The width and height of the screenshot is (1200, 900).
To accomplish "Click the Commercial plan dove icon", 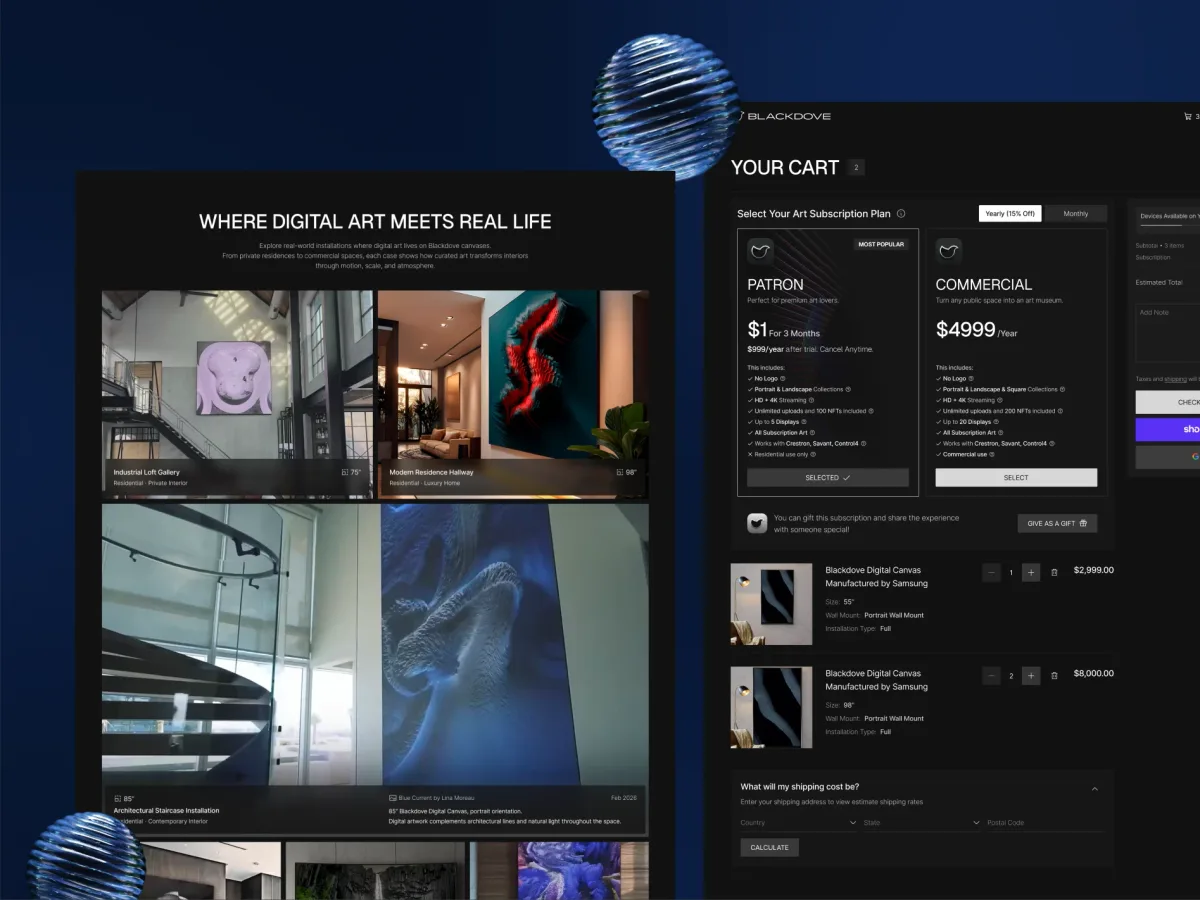I will (x=949, y=251).
